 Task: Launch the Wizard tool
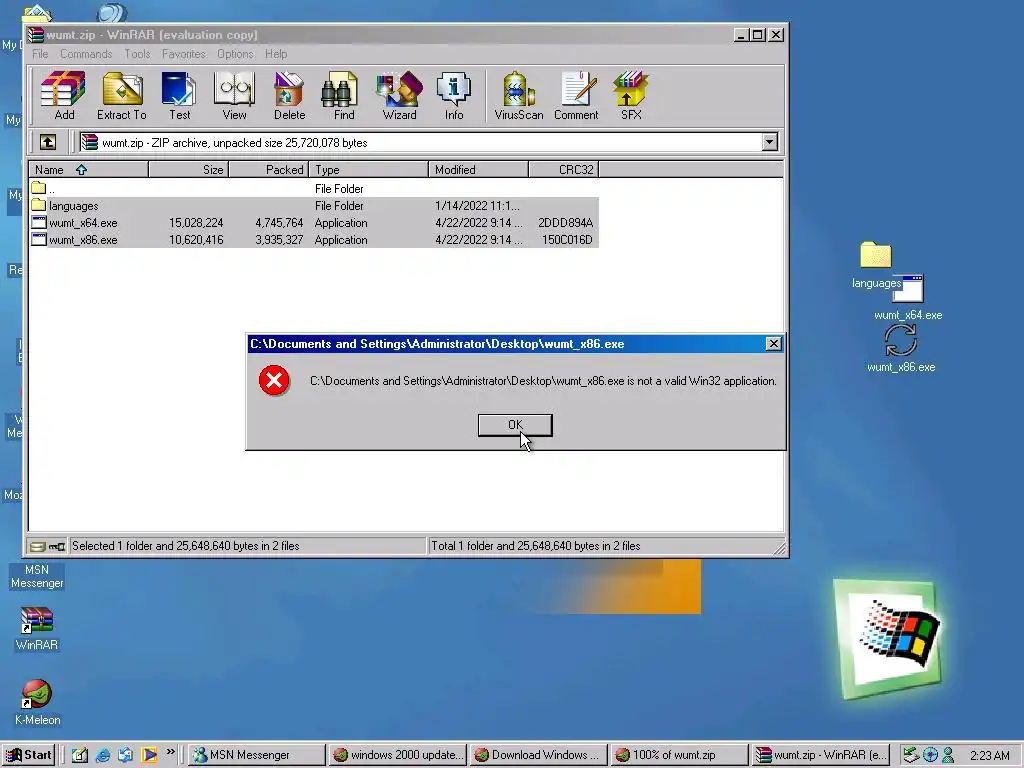(399, 96)
